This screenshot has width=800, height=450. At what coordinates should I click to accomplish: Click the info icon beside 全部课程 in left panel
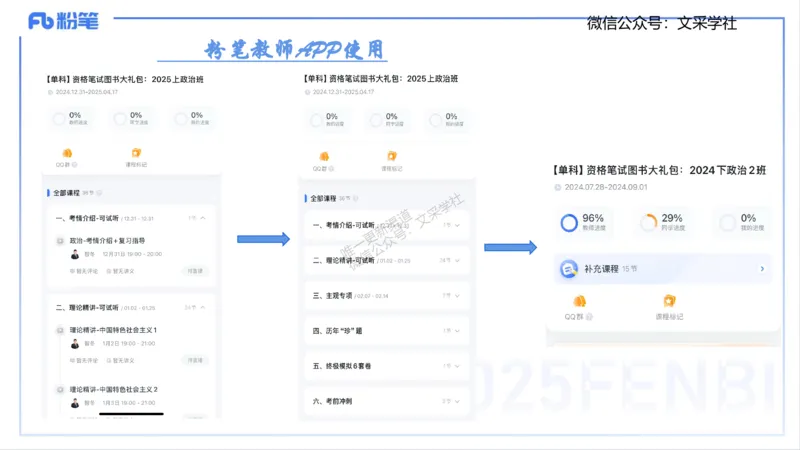99,193
